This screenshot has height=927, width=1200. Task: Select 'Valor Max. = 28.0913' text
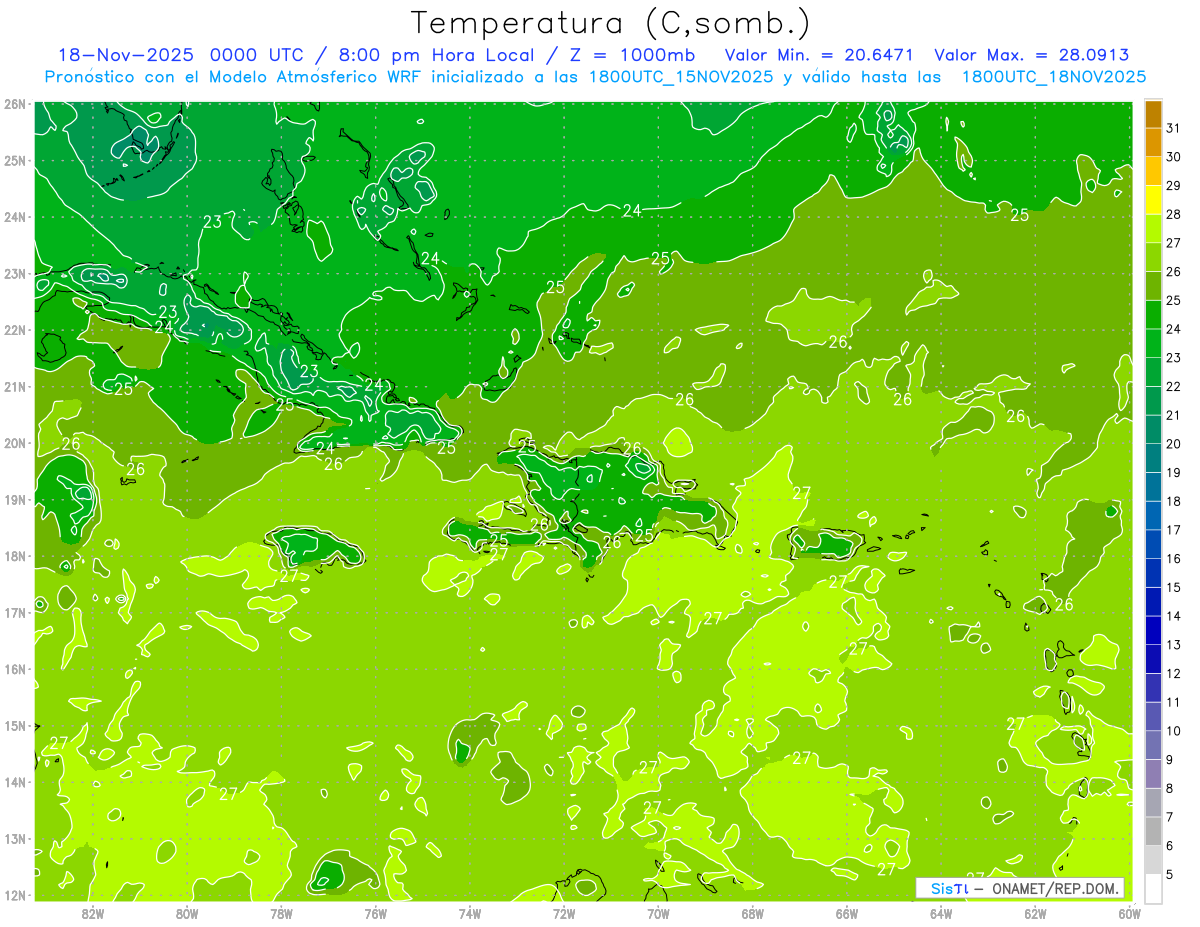[1031, 55]
